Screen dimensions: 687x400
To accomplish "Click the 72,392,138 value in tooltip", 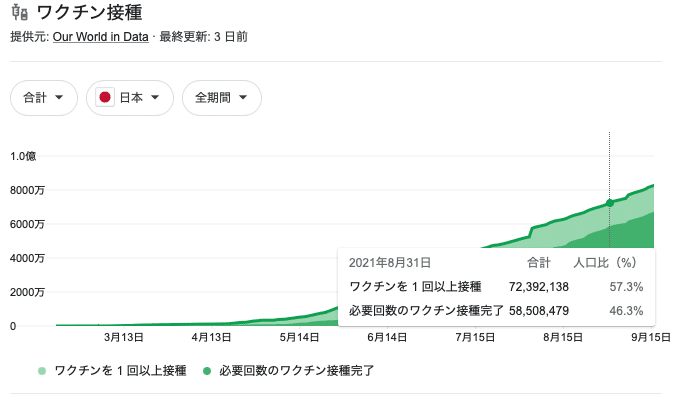I will pyautogui.click(x=539, y=287).
